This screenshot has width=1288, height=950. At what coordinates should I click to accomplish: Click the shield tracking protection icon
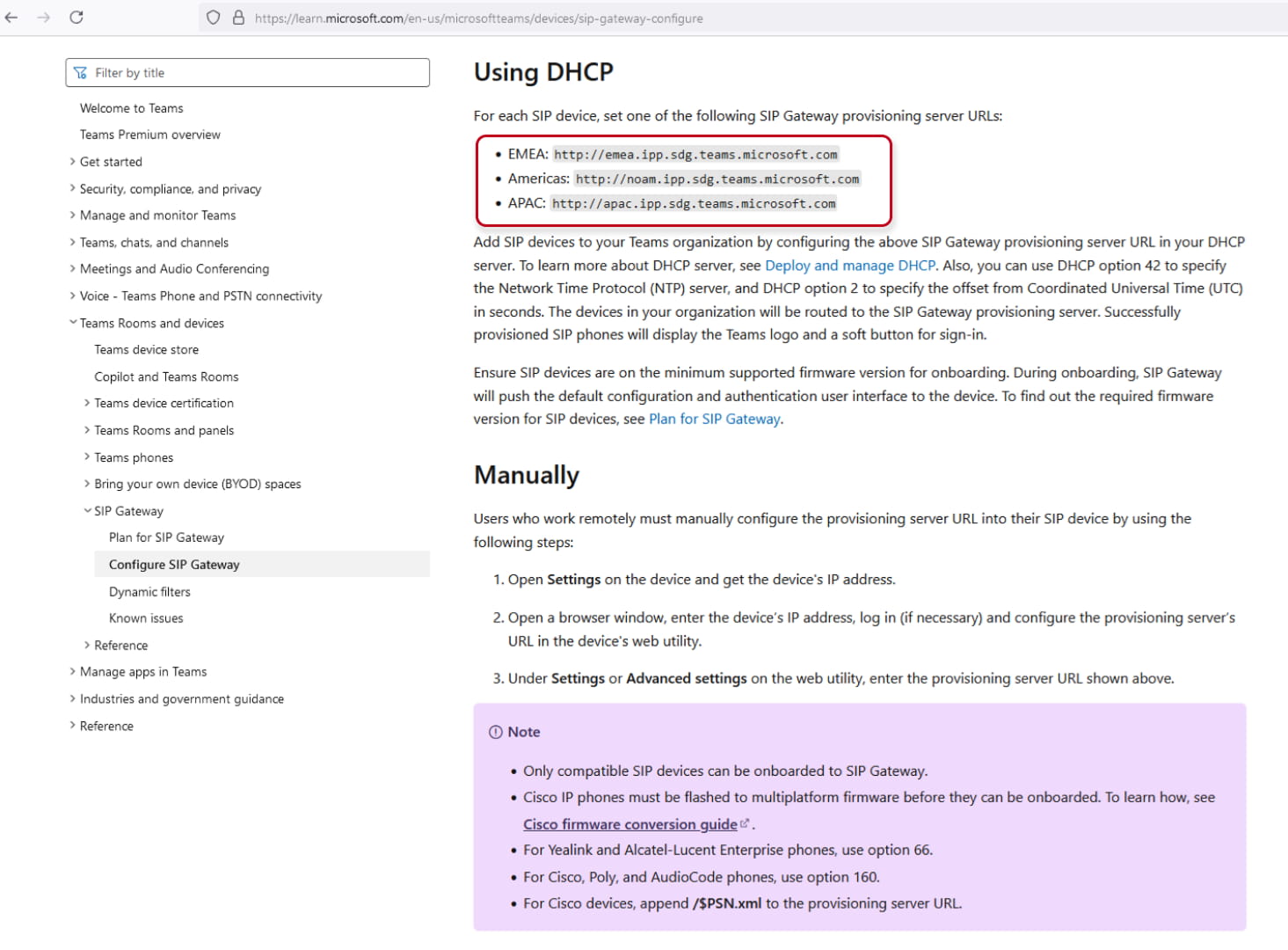coord(213,18)
